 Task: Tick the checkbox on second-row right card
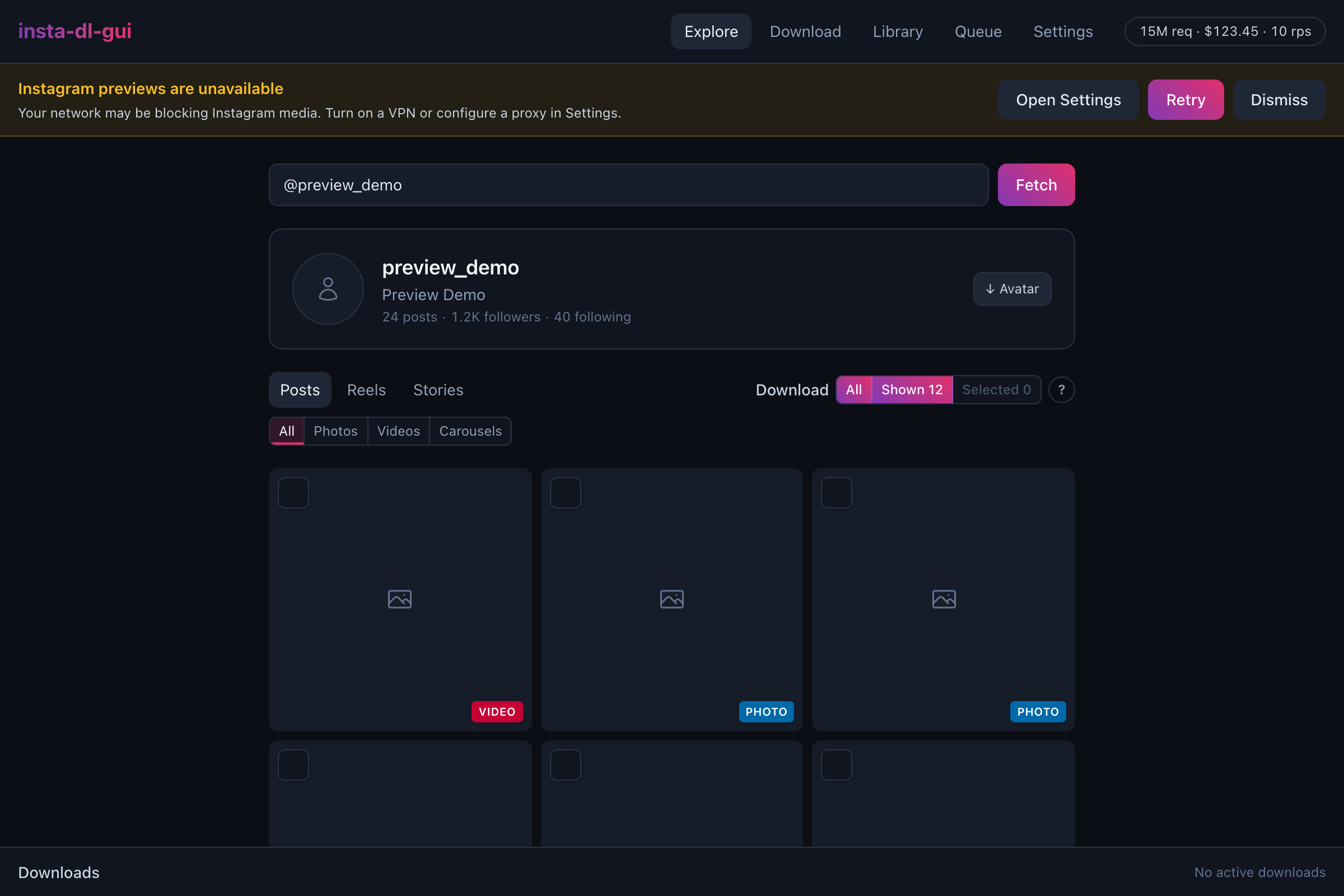tap(837, 764)
